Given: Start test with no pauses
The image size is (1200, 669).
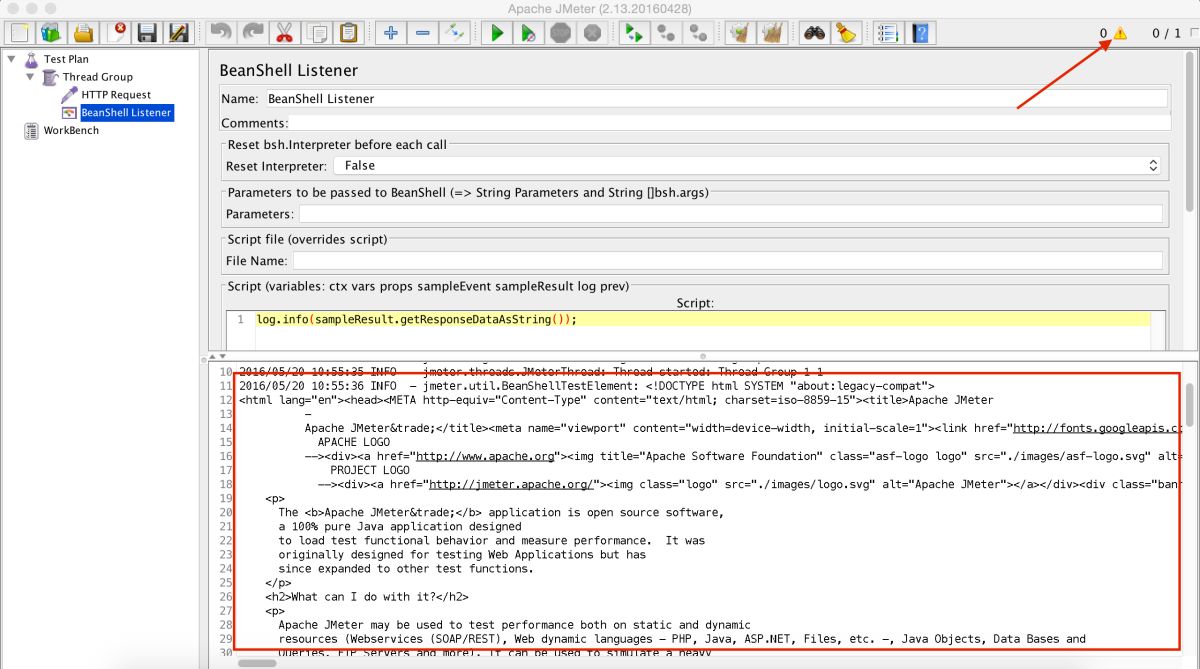Looking at the screenshot, I should [528, 33].
